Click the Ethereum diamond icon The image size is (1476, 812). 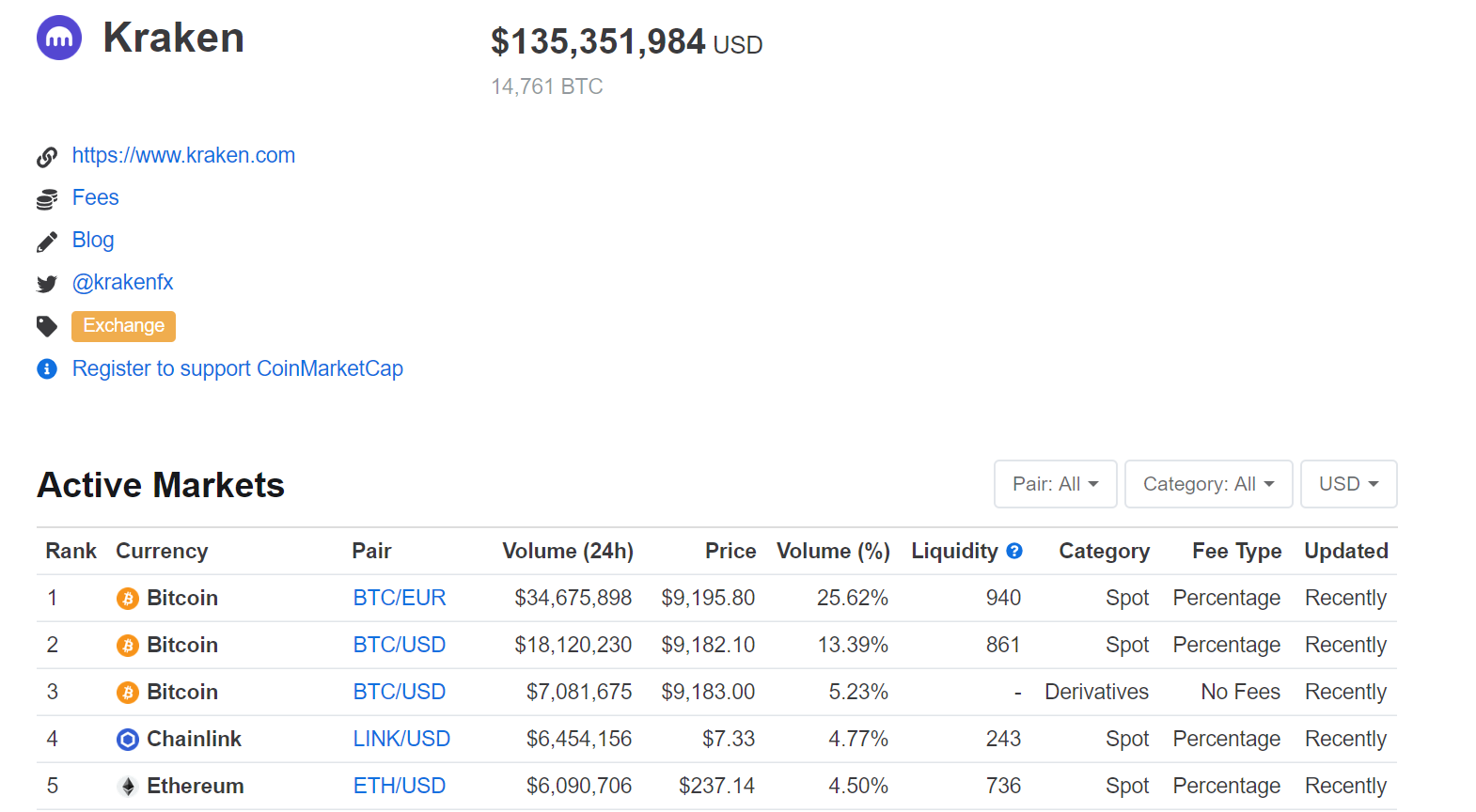128,787
